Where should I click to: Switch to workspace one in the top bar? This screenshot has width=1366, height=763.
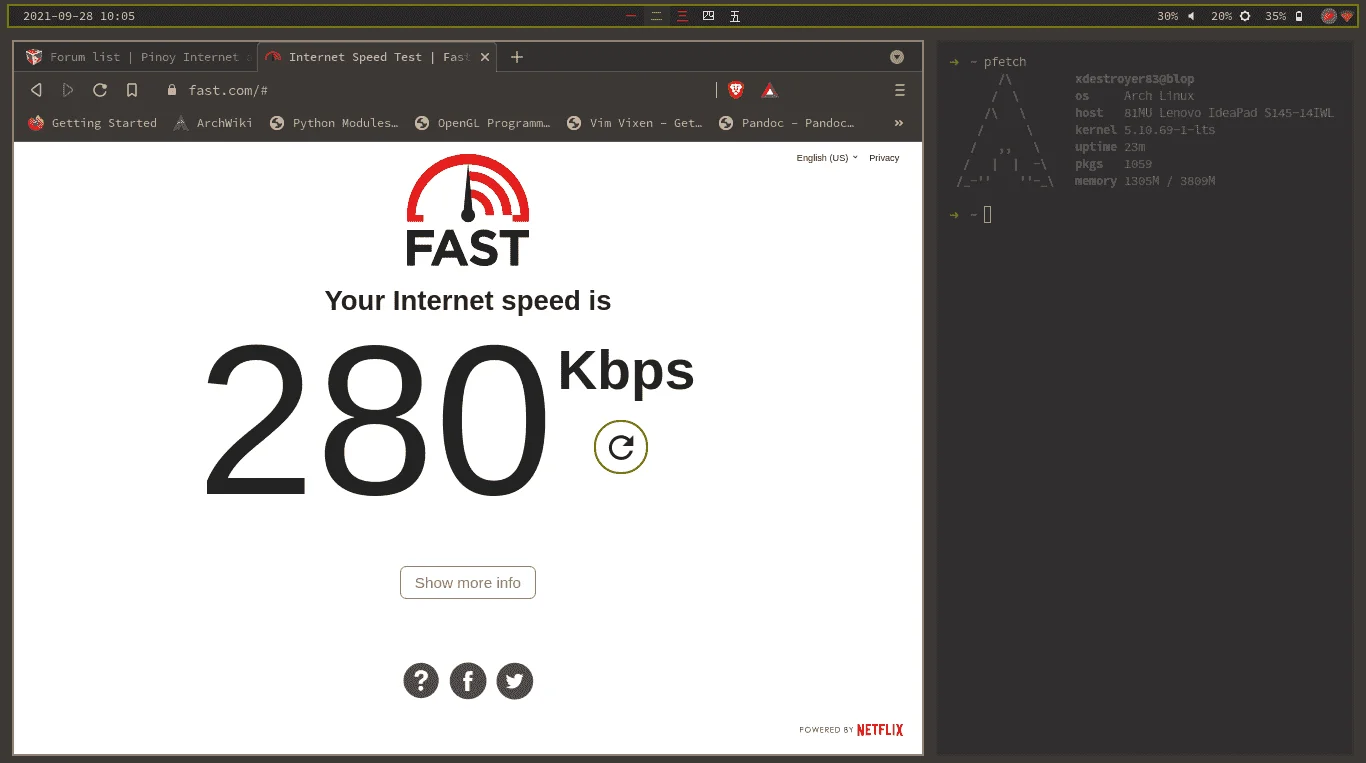631,16
